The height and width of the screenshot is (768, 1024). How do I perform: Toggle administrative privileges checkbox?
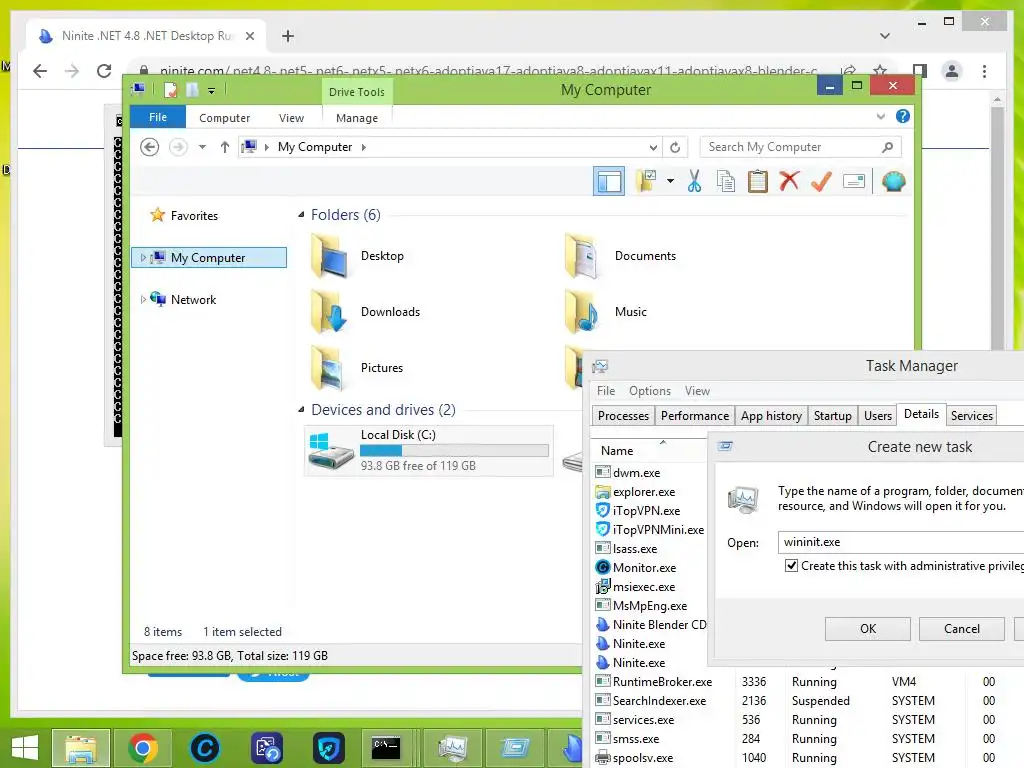pyautogui.click(x=791, y=566)
